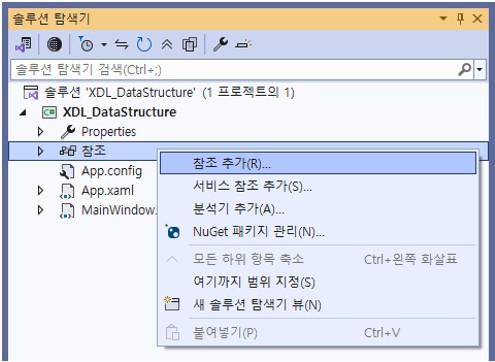This screenshot has height=362, width=495.
Task: Click the NuGet package icon in the menu
Action: [x=173, y=232]
